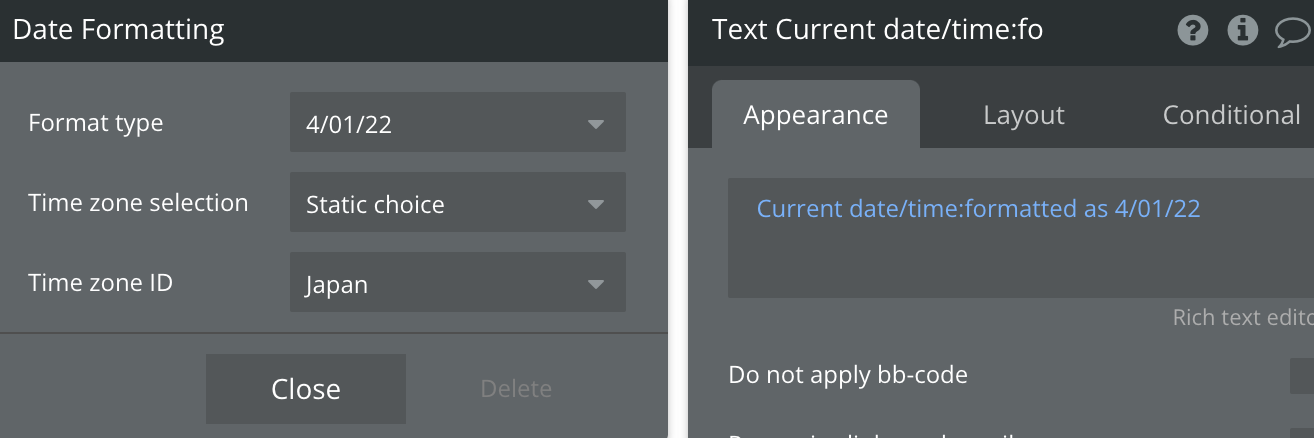The height and width of the screenshot is (438, 1314).
Task: Select the Appearance tab
Action: pyautogui.click(x=815, y=115)
